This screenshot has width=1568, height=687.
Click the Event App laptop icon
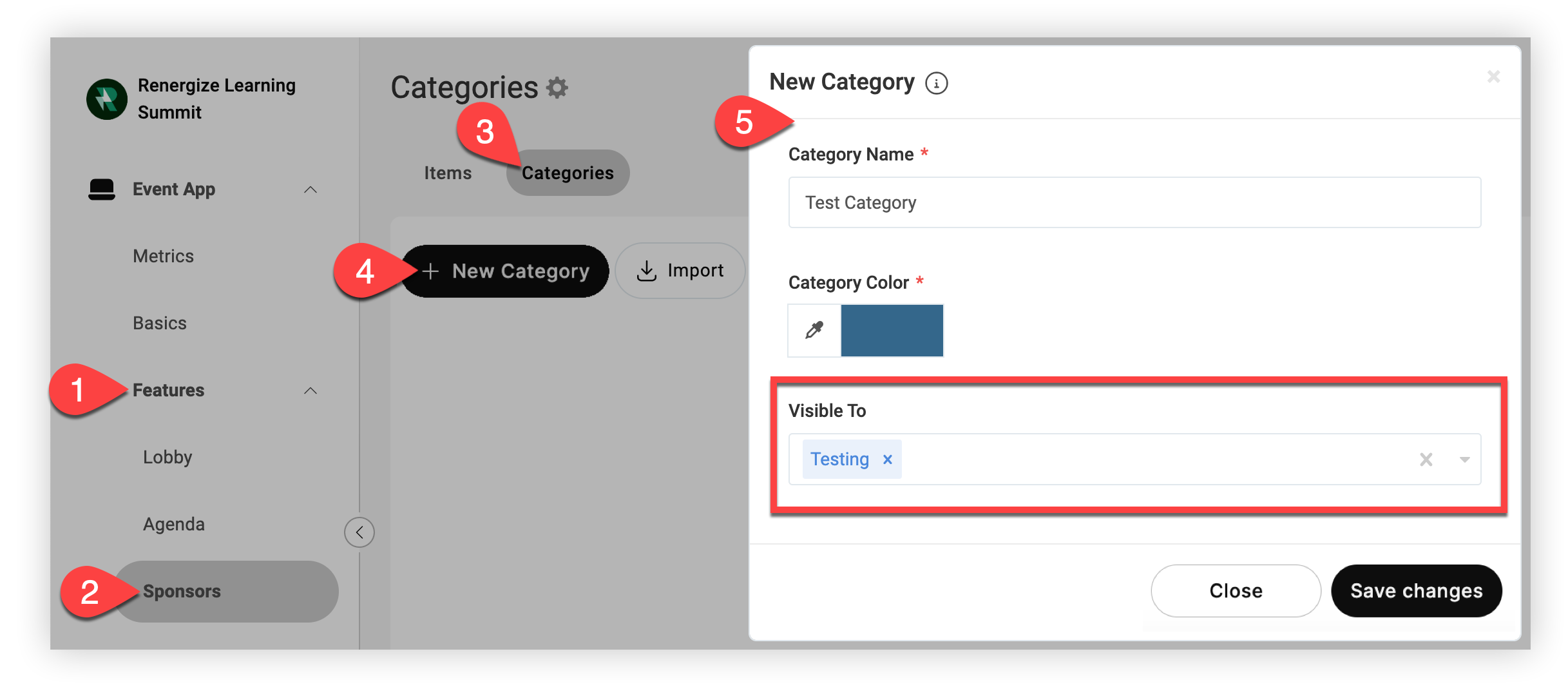click(x=102, y=189)
